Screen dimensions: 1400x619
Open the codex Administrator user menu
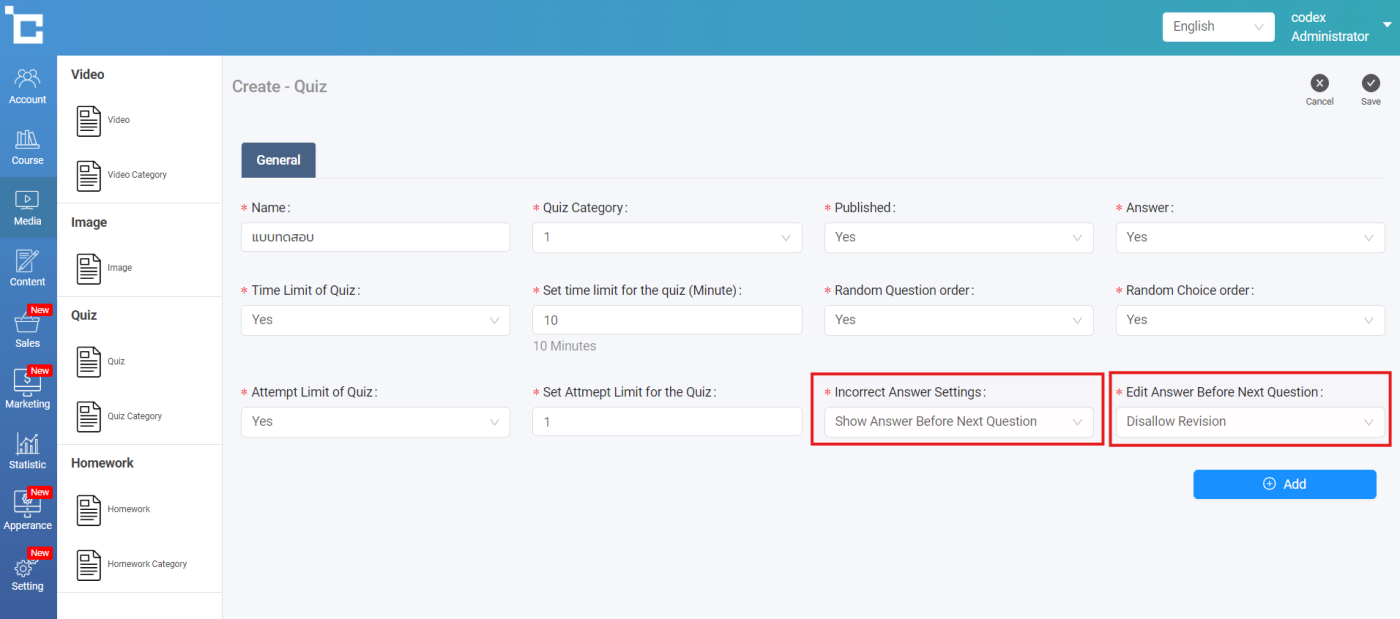[x=1338, y=27]
